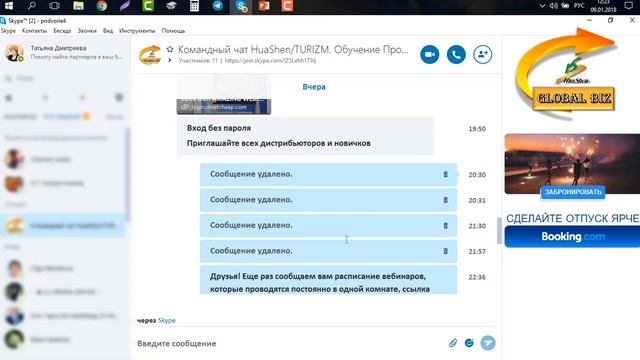Click the Вчера date separator
Screen dimensions: 640x360
click(x=314, y=87)
